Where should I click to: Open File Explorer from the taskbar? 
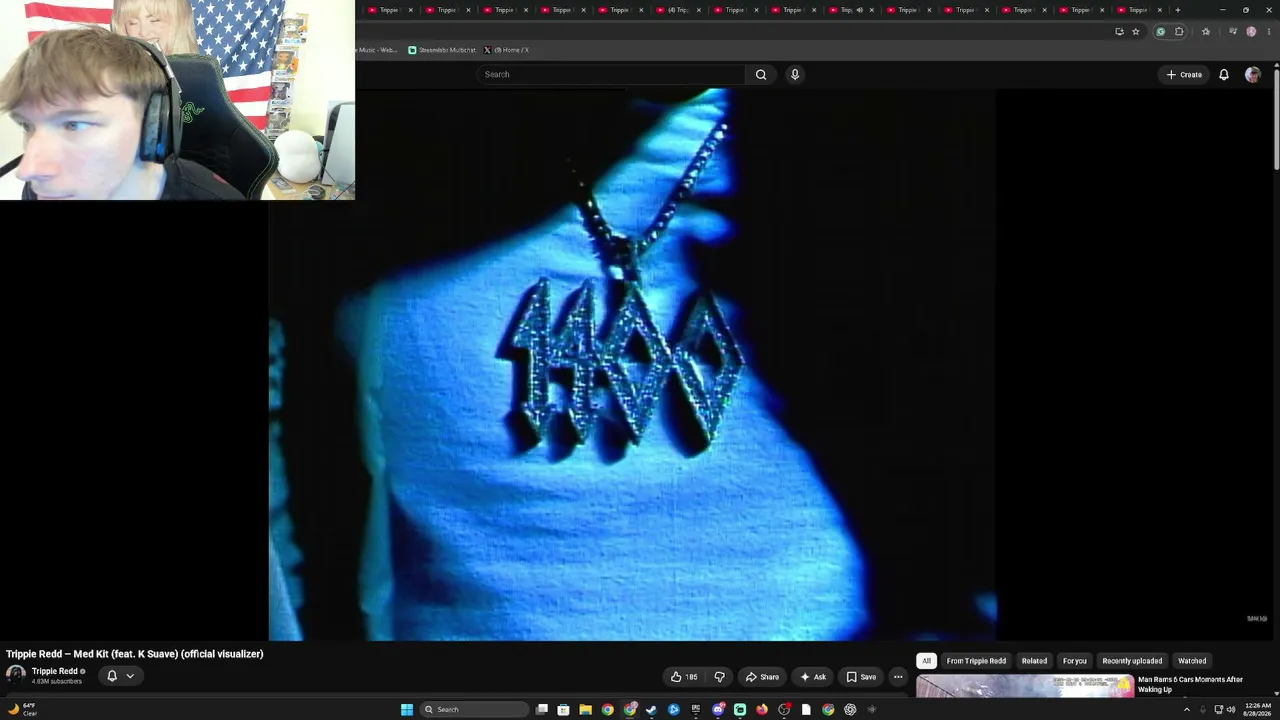pos(585,710)
